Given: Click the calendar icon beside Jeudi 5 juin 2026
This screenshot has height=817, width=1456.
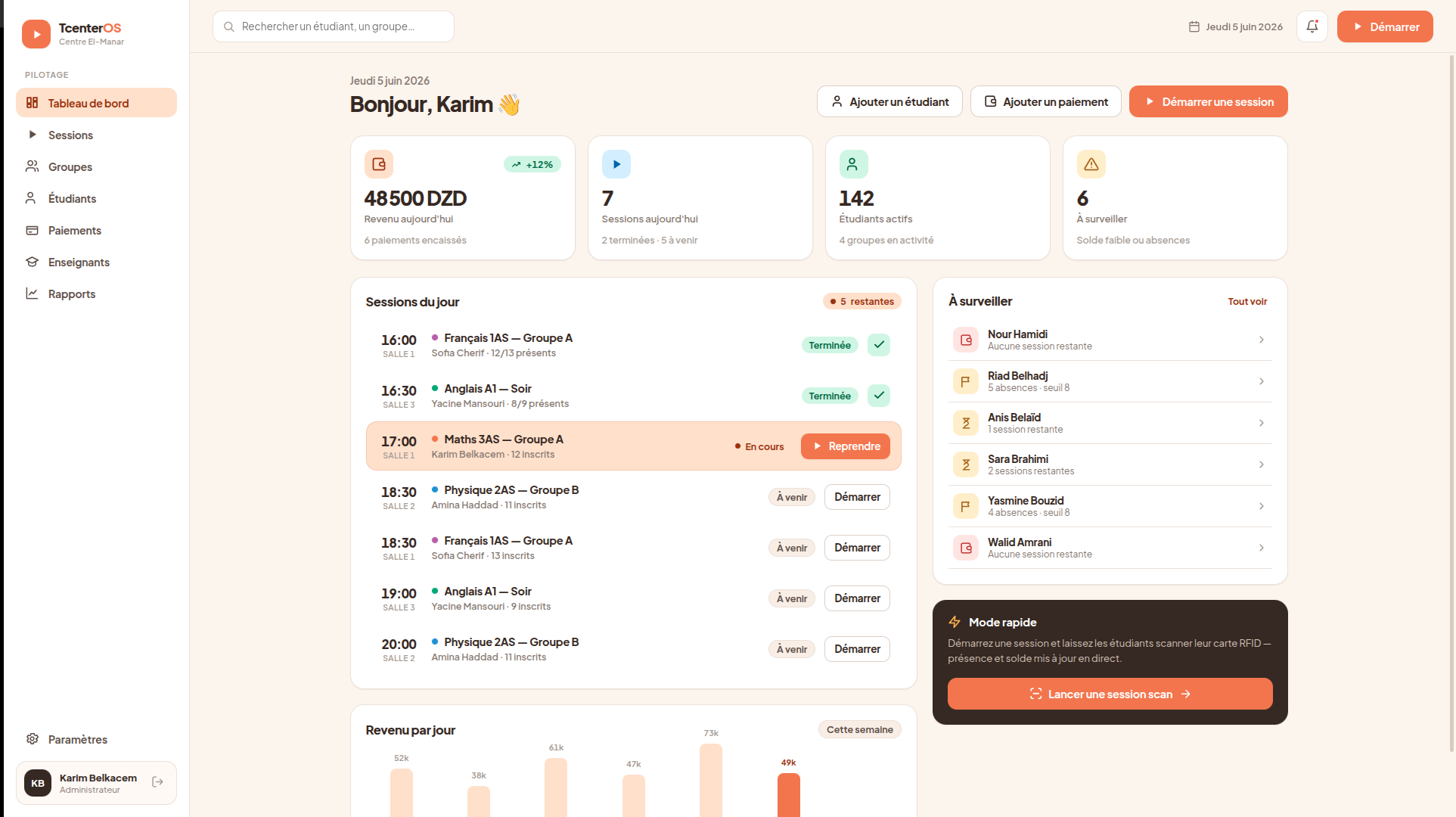Looking at the screenshot, I should 1194,26.
